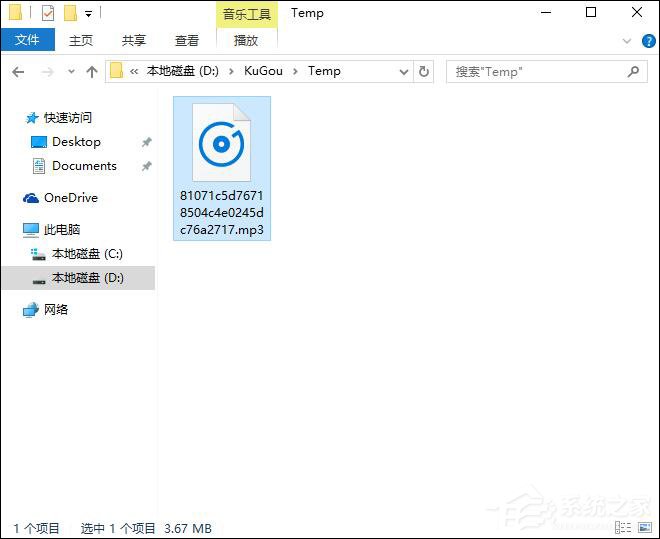Select 本地磁盘 (D:) in navigation pane
Screen dimensions: 660x539
[78, 278]
